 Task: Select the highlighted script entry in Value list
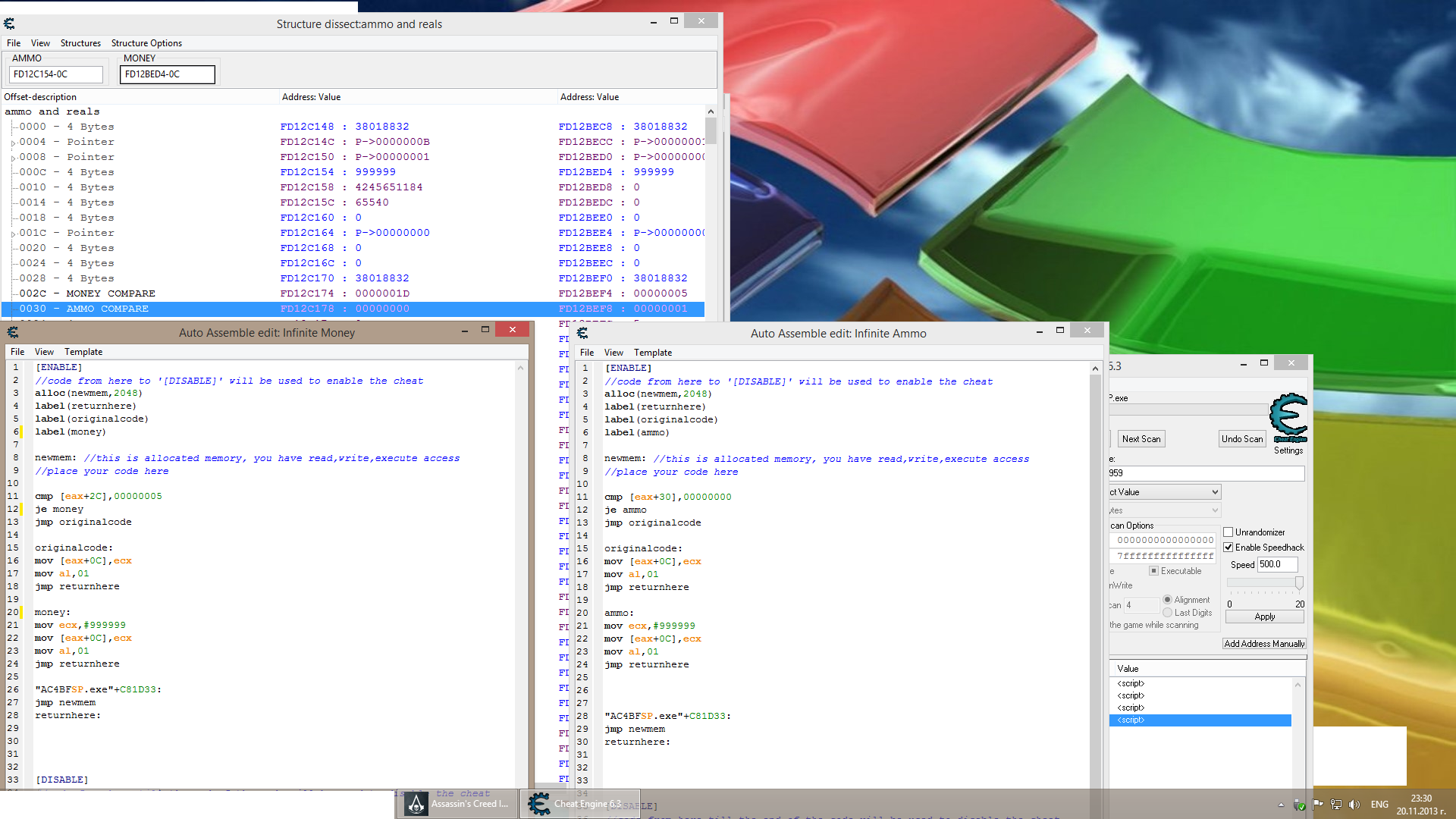[x=1197, y=720]
